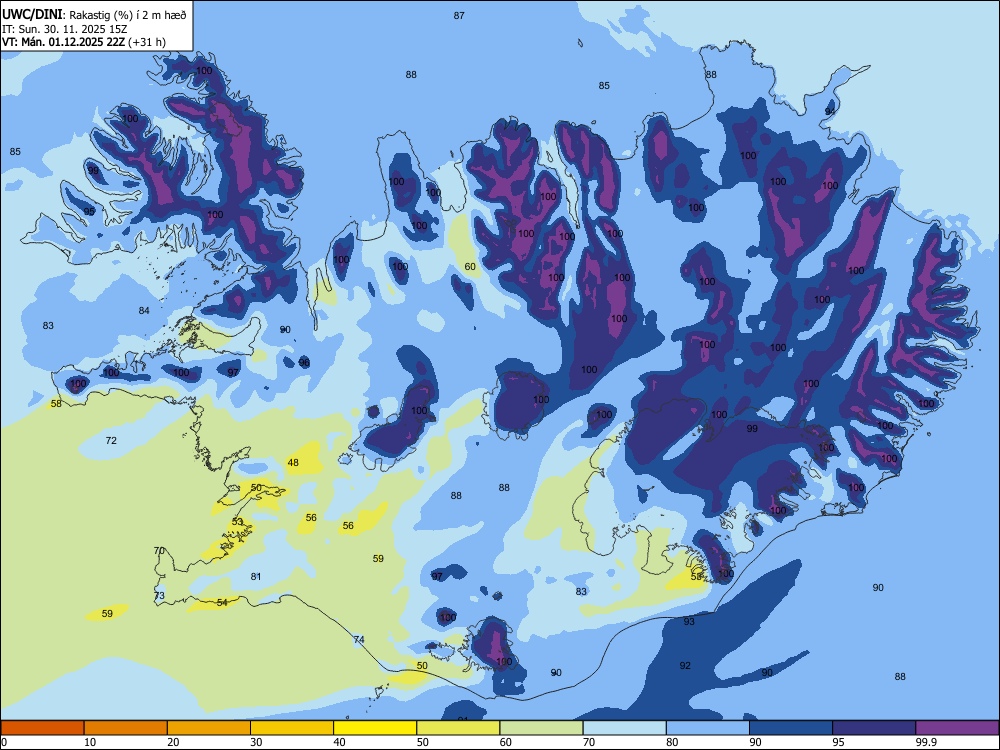Pick the 0–10 dark orange legend swatch
Image resolution: width=1000 pixels, height=750 pixels.
(x=42, y=728)
